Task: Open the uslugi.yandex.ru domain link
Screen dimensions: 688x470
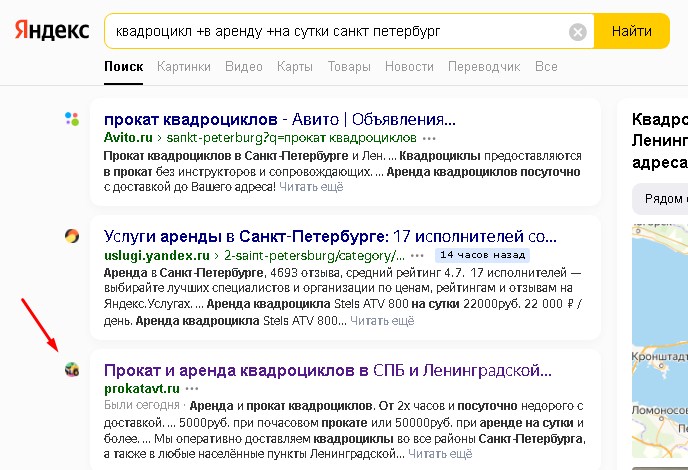Action: 157,255
